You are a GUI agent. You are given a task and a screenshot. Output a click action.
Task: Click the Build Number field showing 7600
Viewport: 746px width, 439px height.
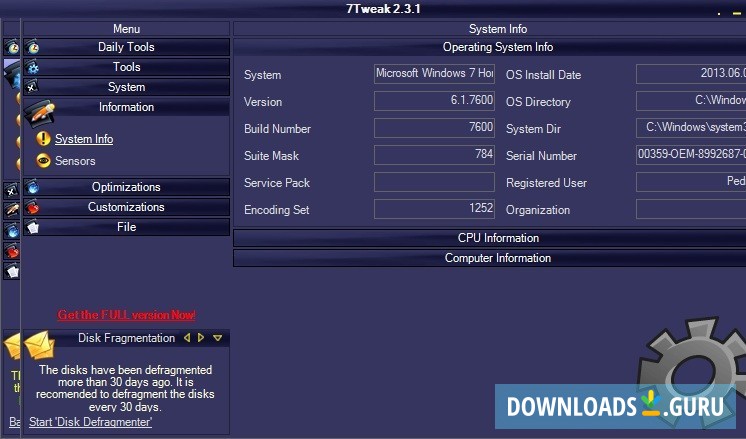point(434,128)
